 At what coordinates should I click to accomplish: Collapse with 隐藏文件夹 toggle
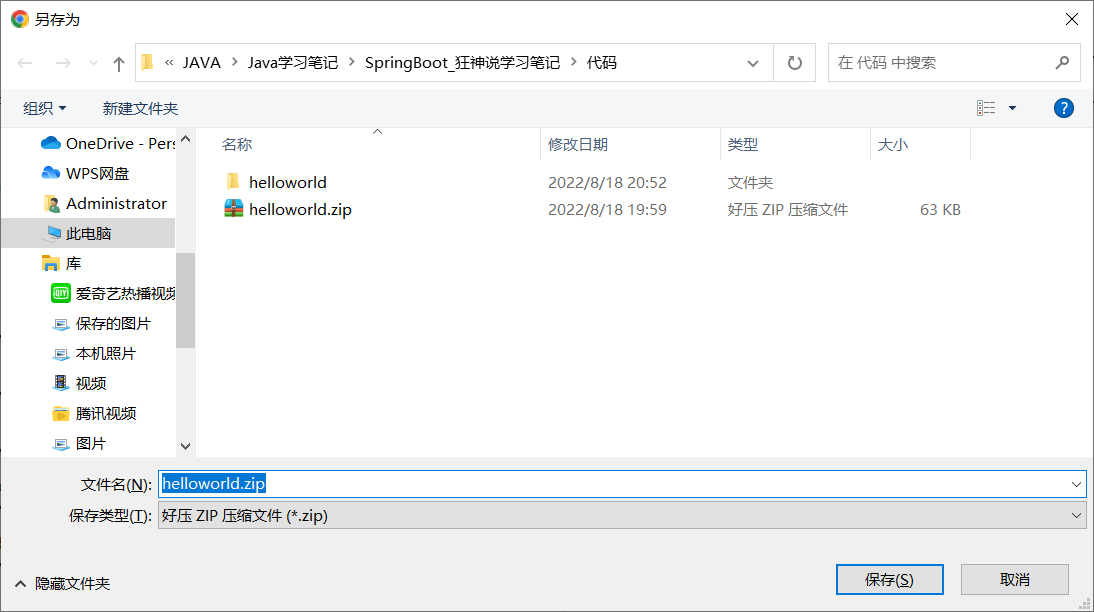click(63, 583)
